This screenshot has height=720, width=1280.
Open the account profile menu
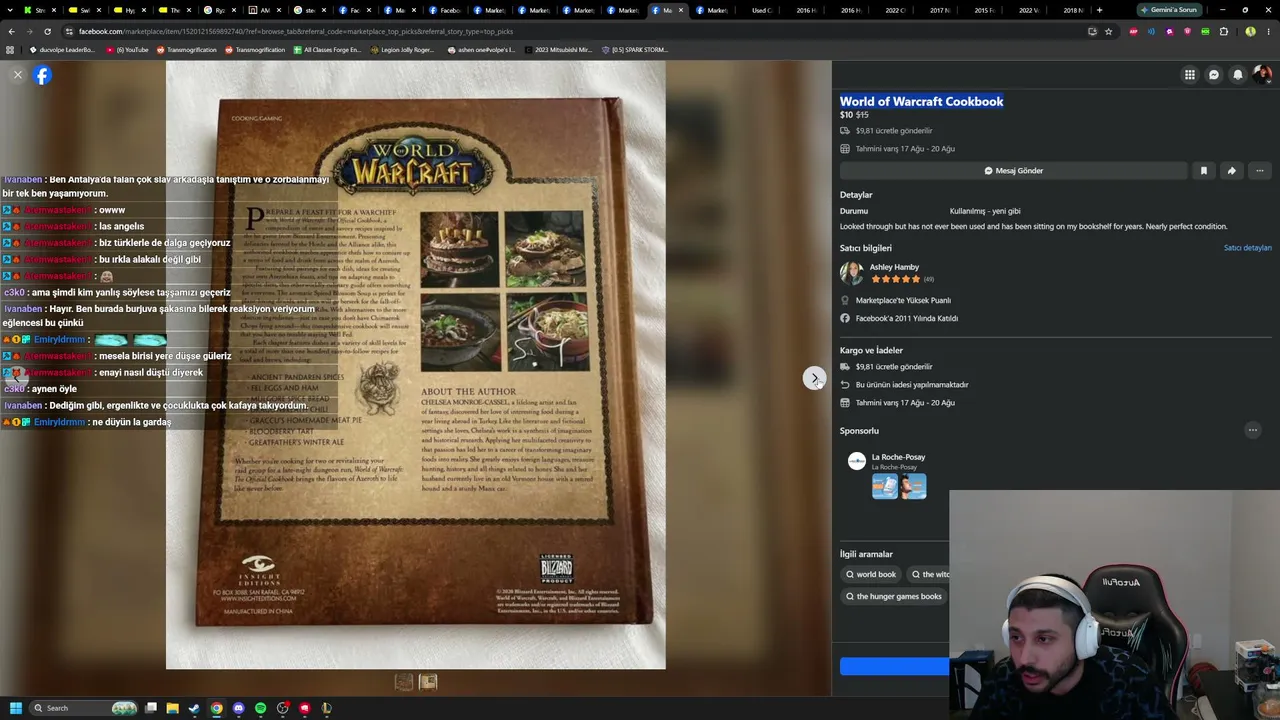coord(1262,74)
